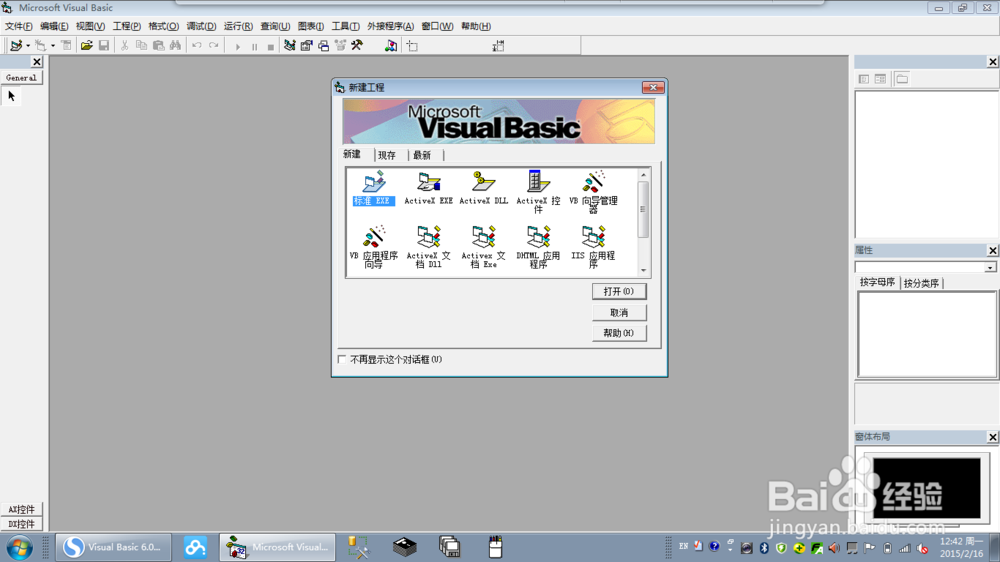Click scroll-up arrow in project type list
This screenshot has height=562, width=1000.
coord(643,175)
